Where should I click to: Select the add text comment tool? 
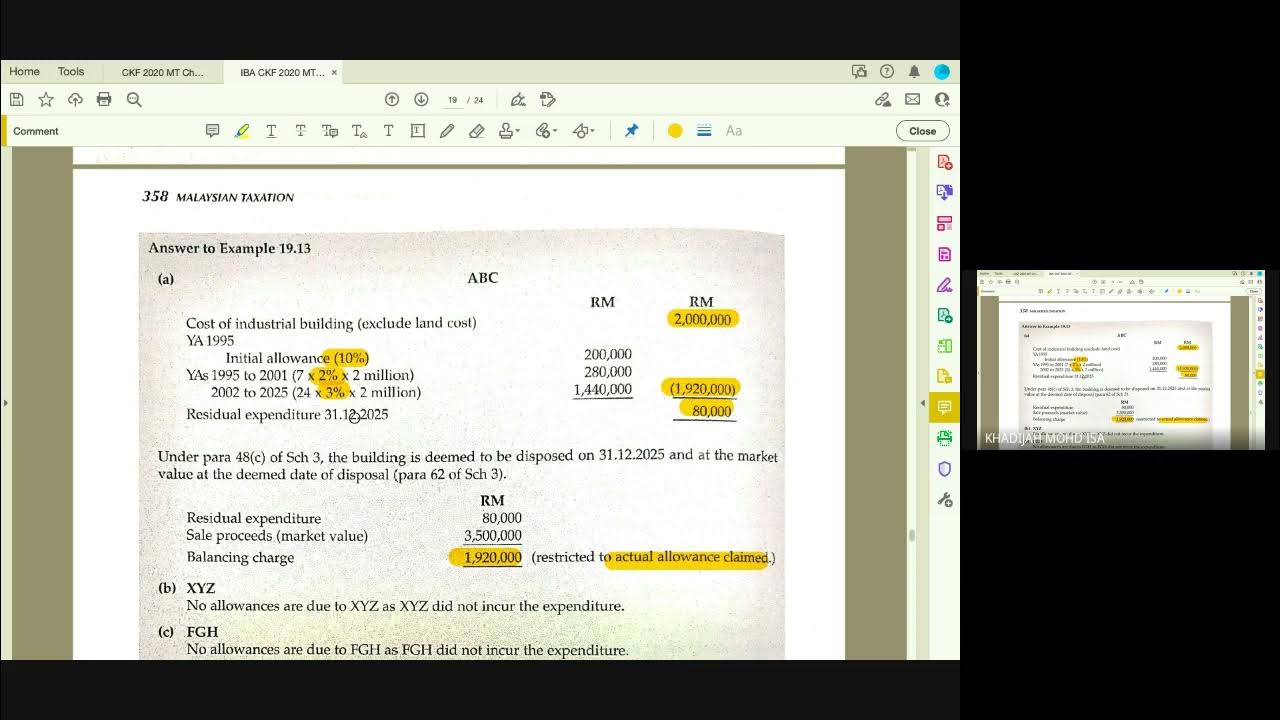point(388,131)
